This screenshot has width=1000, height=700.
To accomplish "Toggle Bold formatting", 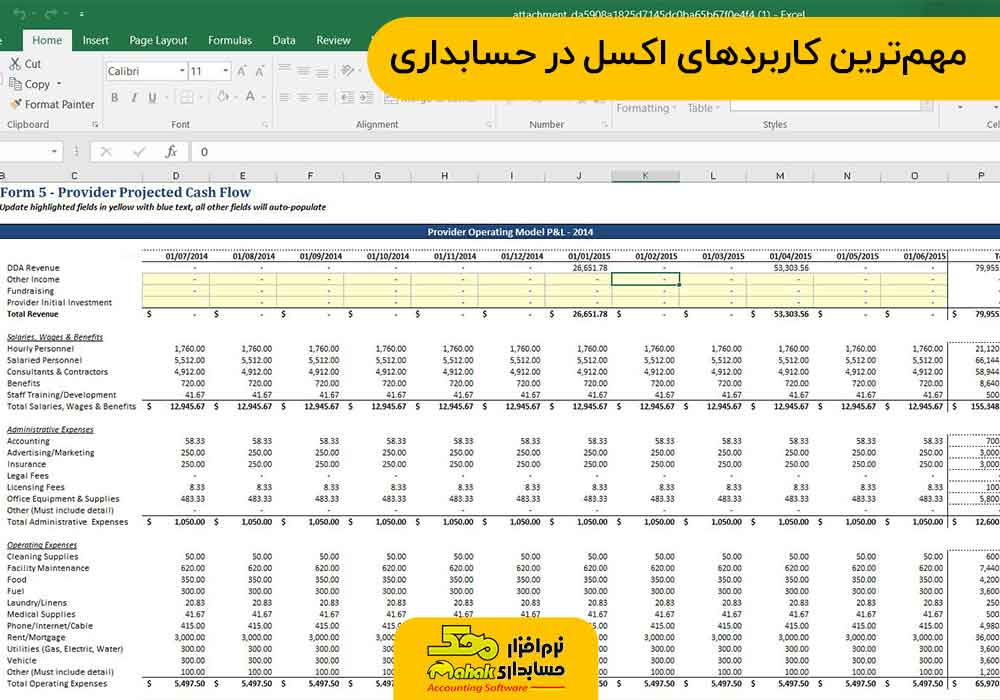I will pyautogui.click(x=115, y=98).
